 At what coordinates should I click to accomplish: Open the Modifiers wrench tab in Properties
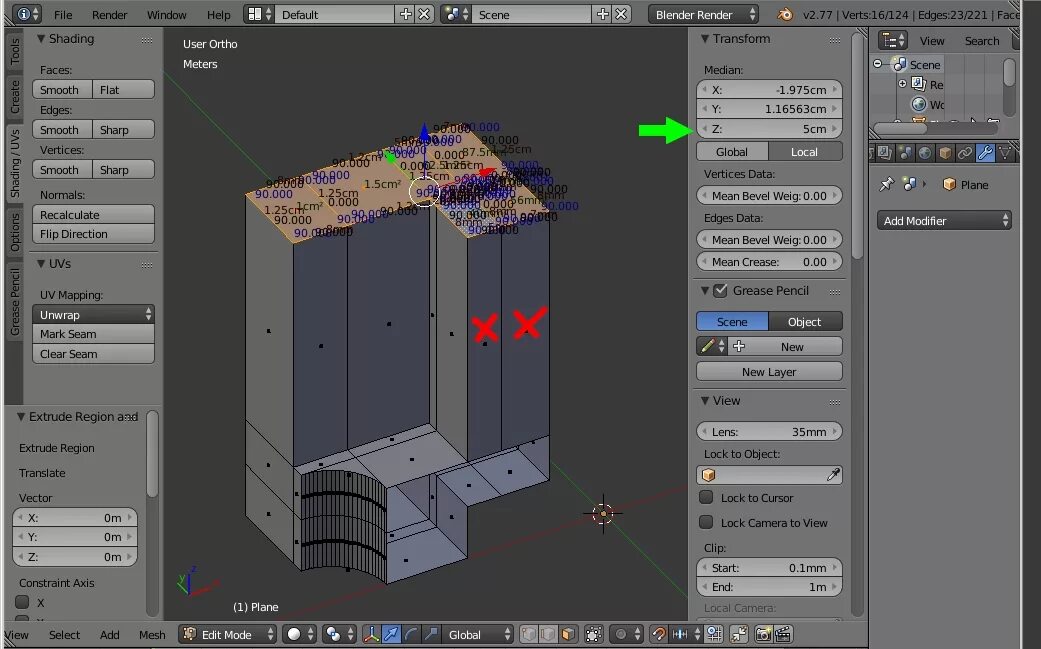[x=985, y=153]
